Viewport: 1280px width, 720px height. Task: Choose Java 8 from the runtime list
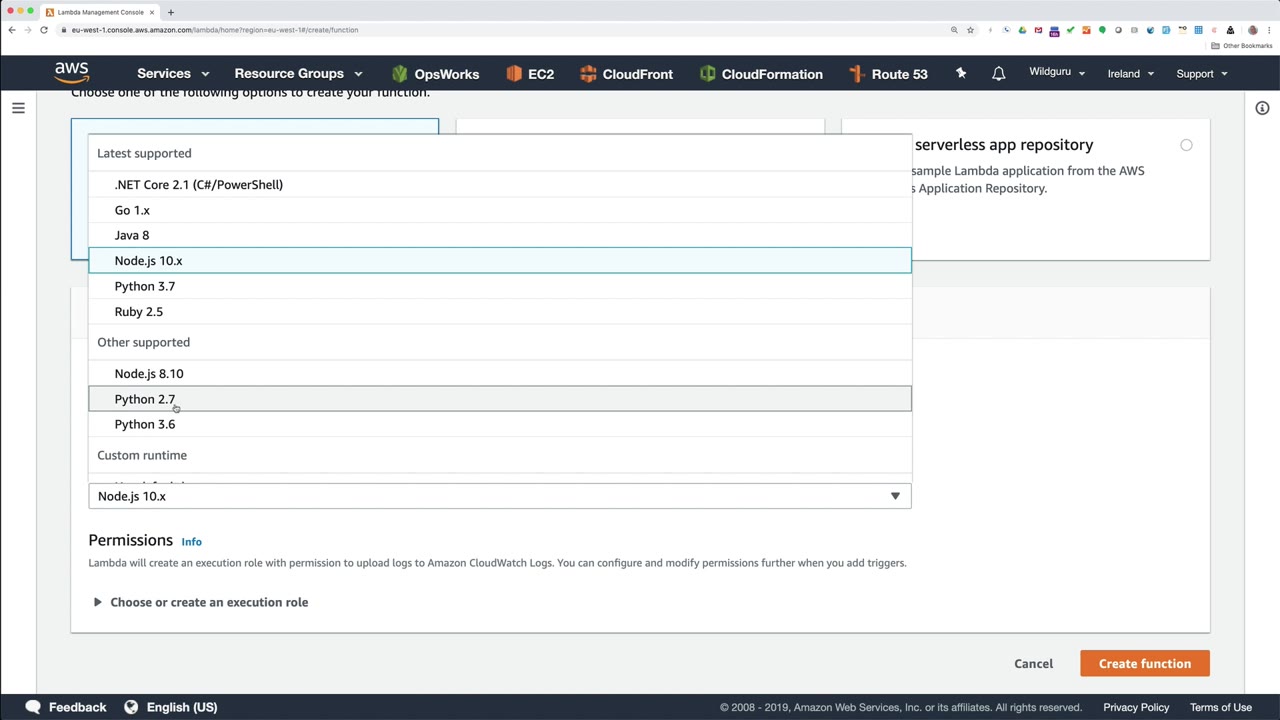tap(500, 235)
